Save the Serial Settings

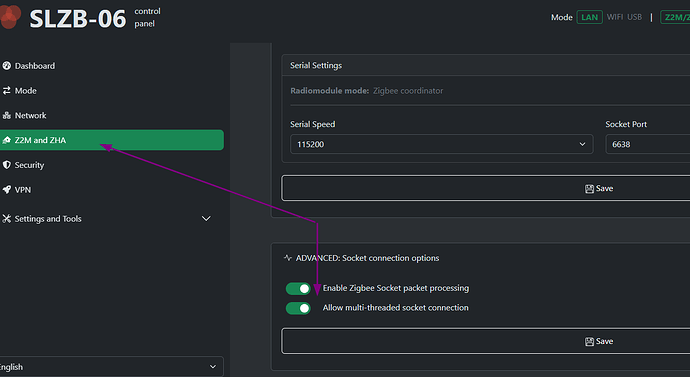point(486,188)
